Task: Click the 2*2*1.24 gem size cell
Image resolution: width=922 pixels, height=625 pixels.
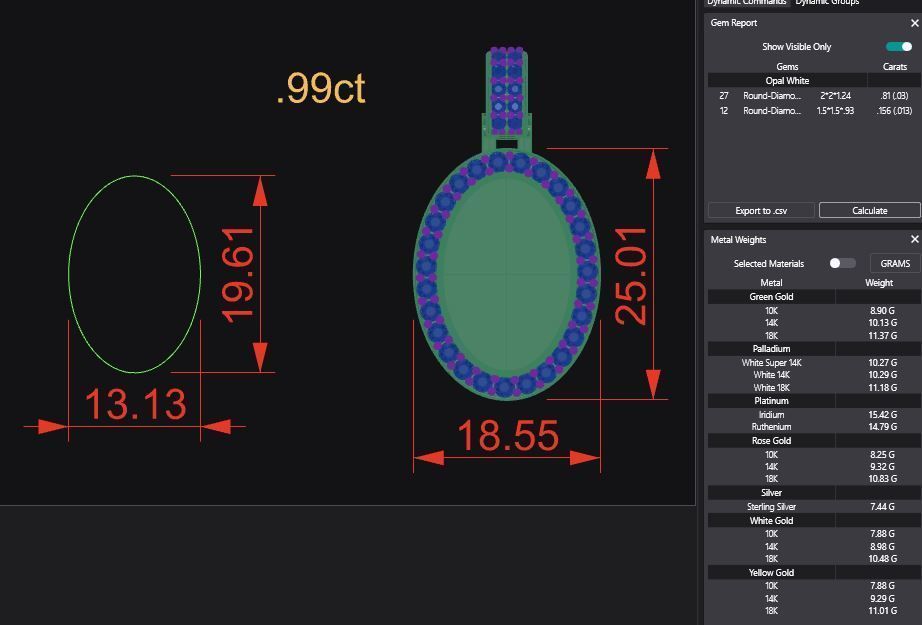Action: click(x=835, y=95)
